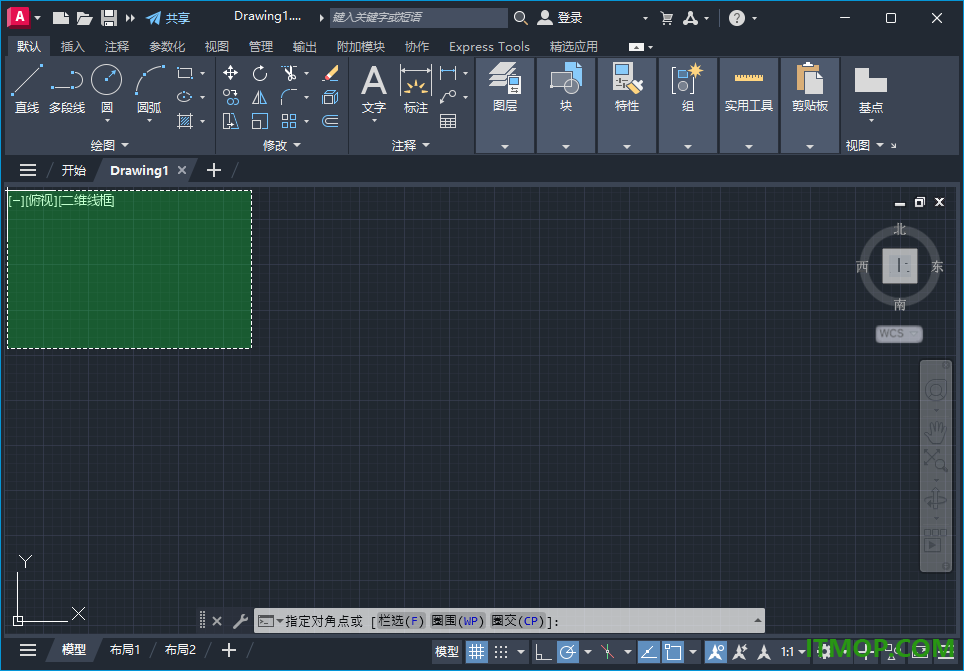Viewport: 964px width, 671px height.
Task: Open the Arc tool dropdown arrow
Action: [x=149, y=121]
